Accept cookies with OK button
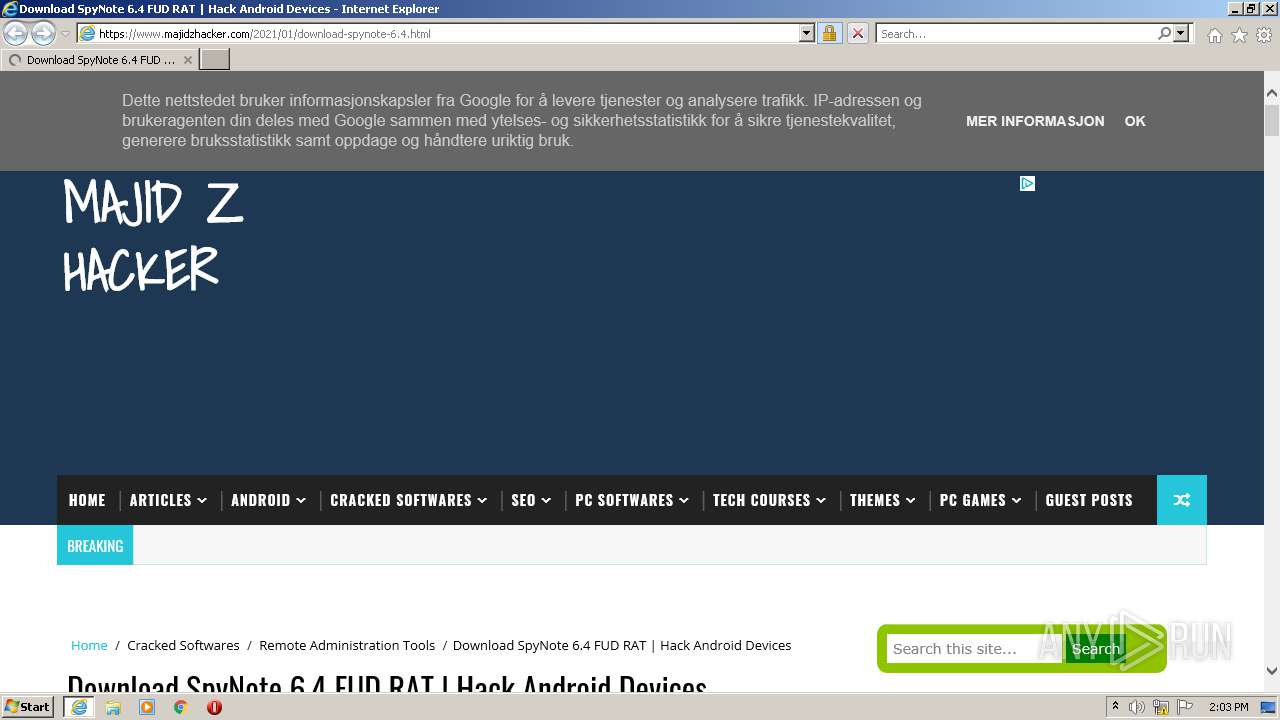1280x720 pixels. [x=1135, y=121]
